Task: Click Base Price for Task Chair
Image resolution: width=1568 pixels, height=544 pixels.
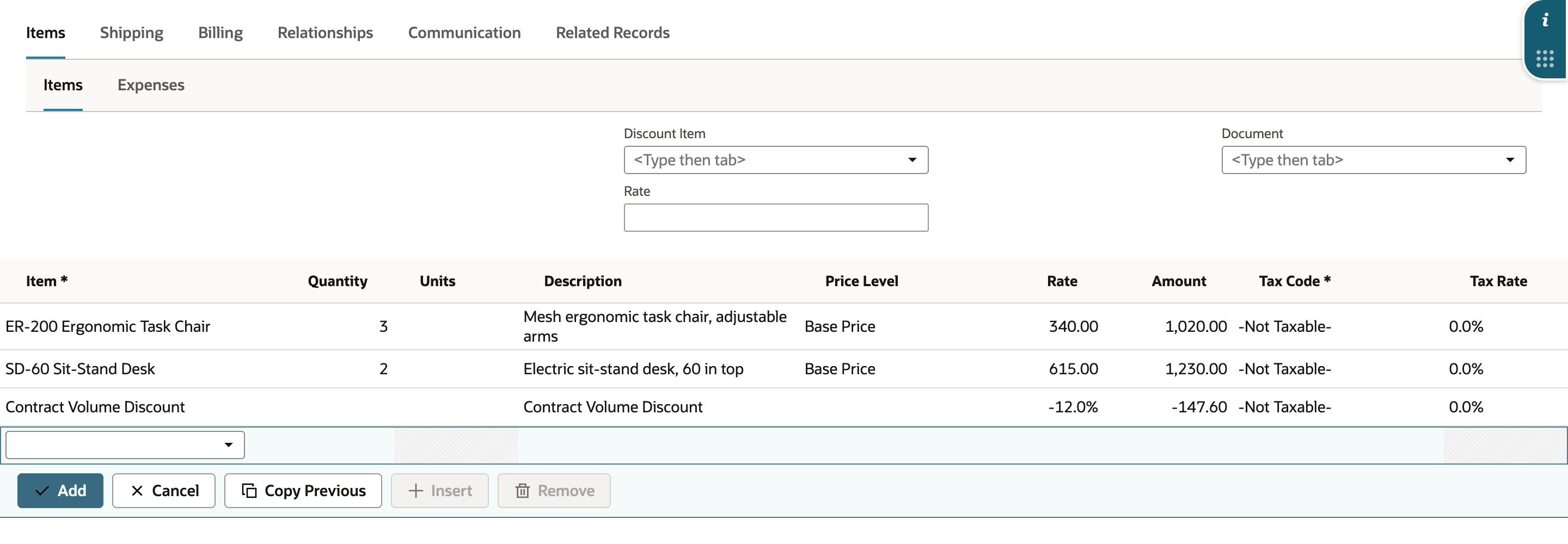Action: click(x=840, y=327)
